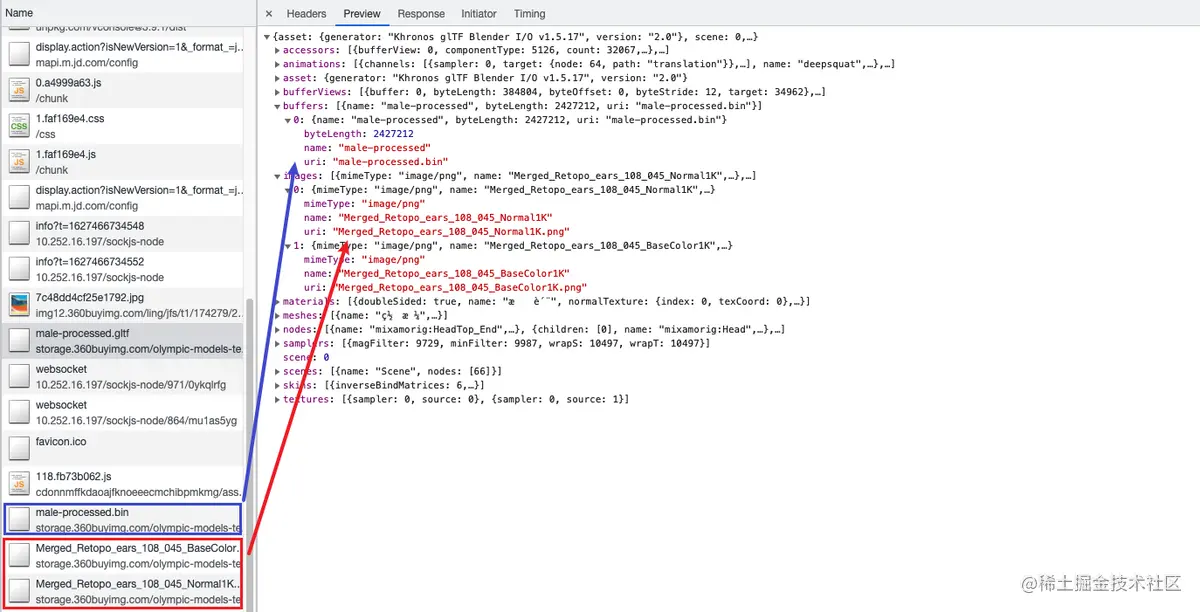Collapse the buffers array
The height and width of the screenshot is (612, 1200).
[x=278, y=106]
